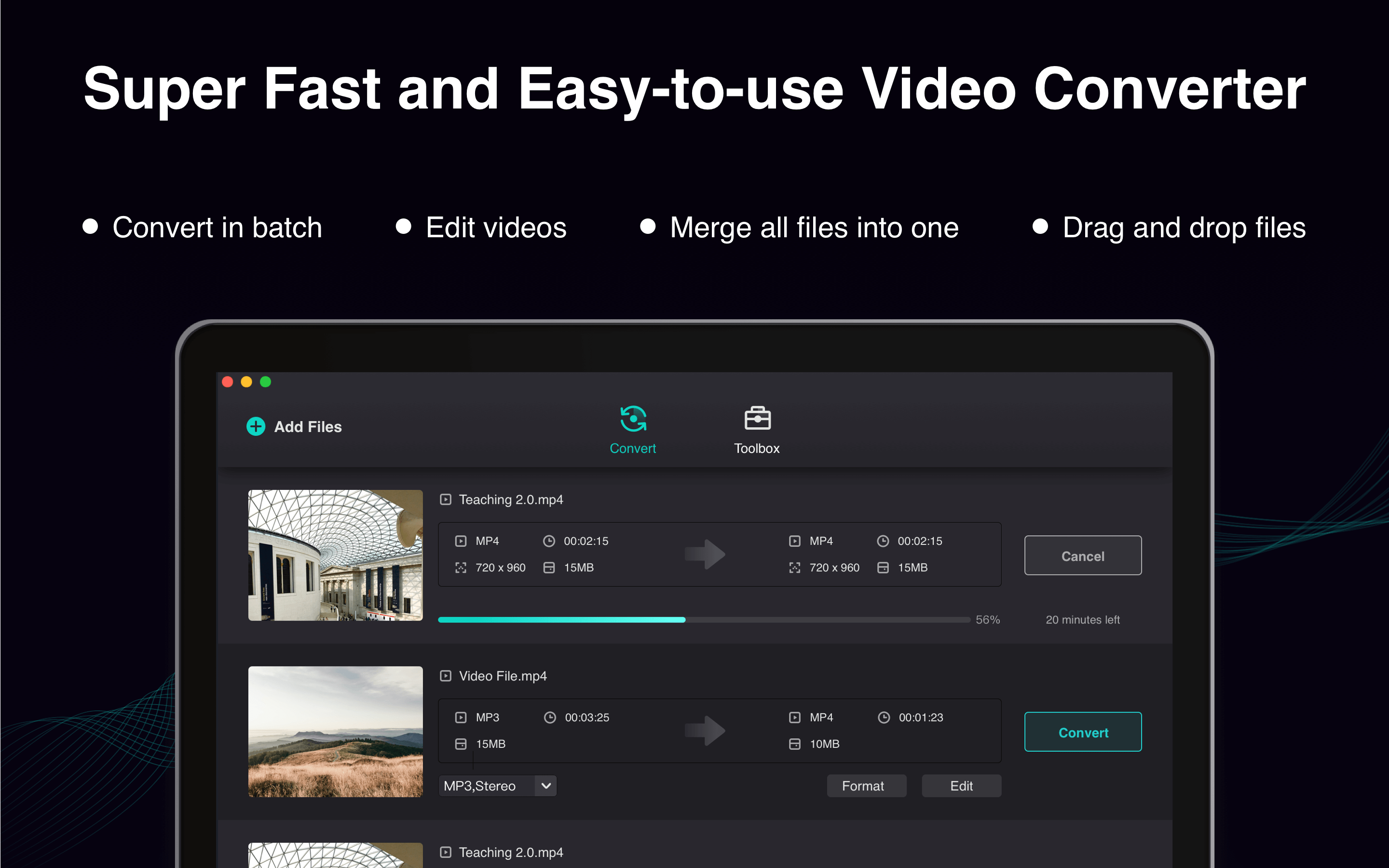
Task: Click the "Drag and drop files" text
Action: (x=1184, y=228)
